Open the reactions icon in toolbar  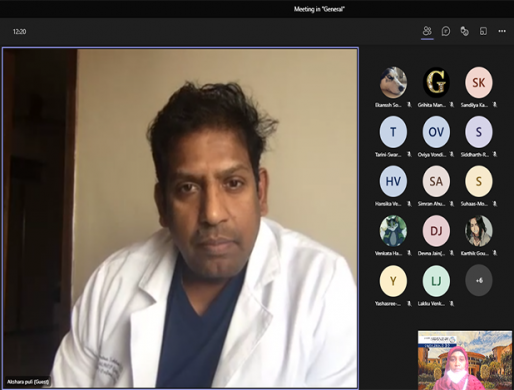coord(464,31)
